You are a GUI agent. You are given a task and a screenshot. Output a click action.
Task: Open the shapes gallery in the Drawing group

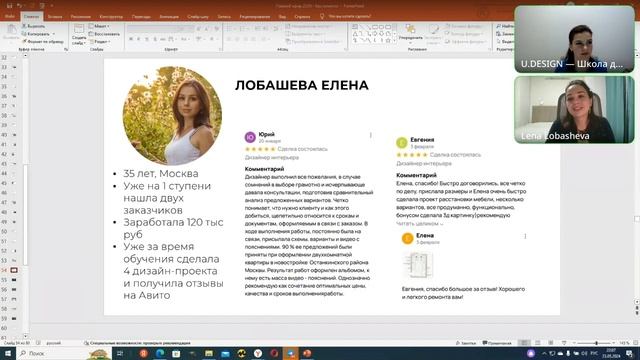click(x=374, y=34)
